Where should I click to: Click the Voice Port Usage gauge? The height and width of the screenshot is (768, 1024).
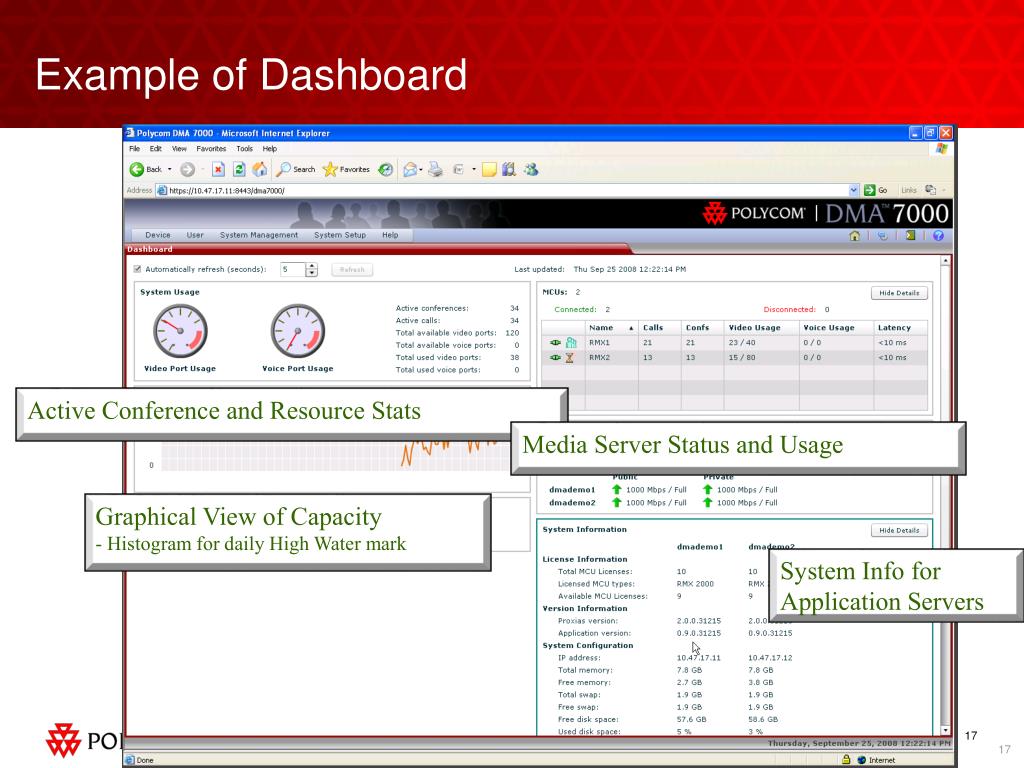coord(298,331)
